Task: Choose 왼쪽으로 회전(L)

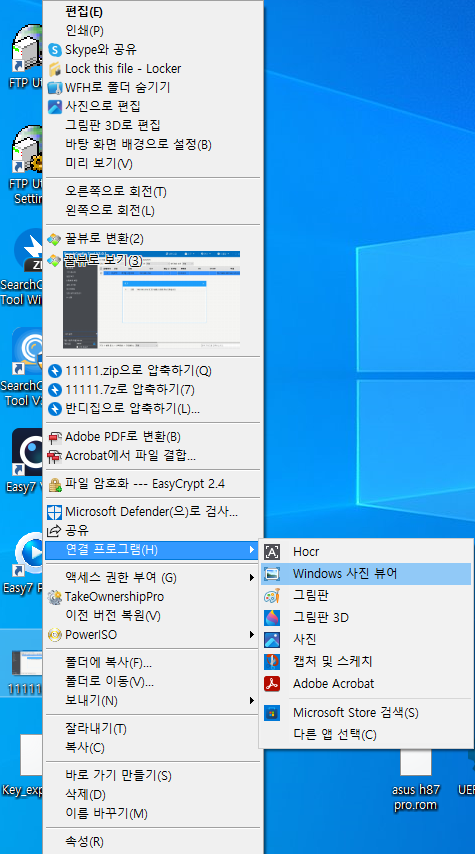Action: click(x=153, y=211)
